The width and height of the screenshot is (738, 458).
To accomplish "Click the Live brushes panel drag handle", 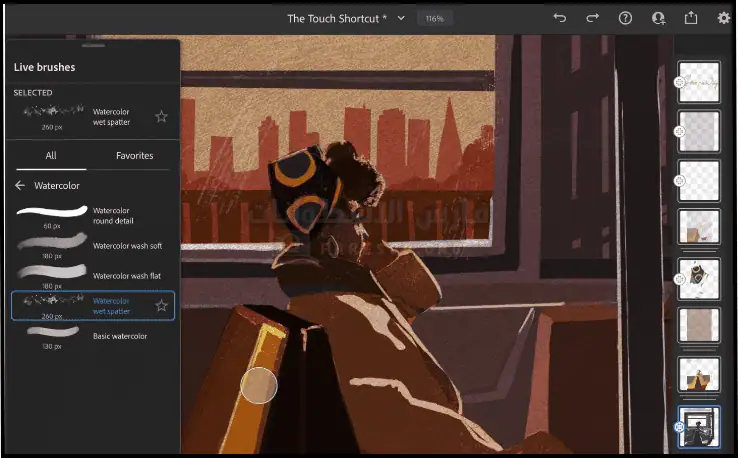I will click(93, 46).
